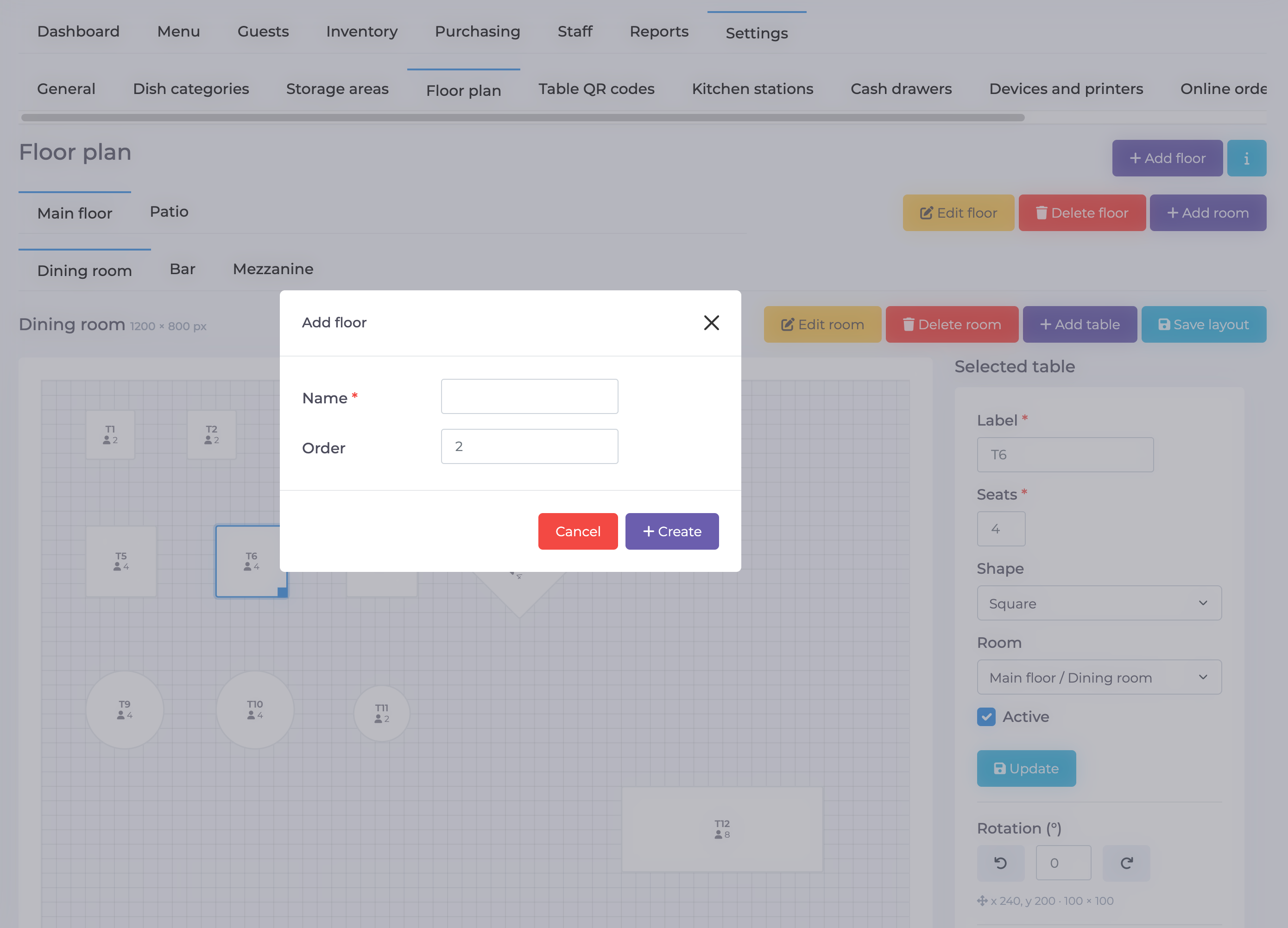Viewport: 1288px width, 928px height.
Task: Click the Seats field showing 4
Action: point(1001,529)
